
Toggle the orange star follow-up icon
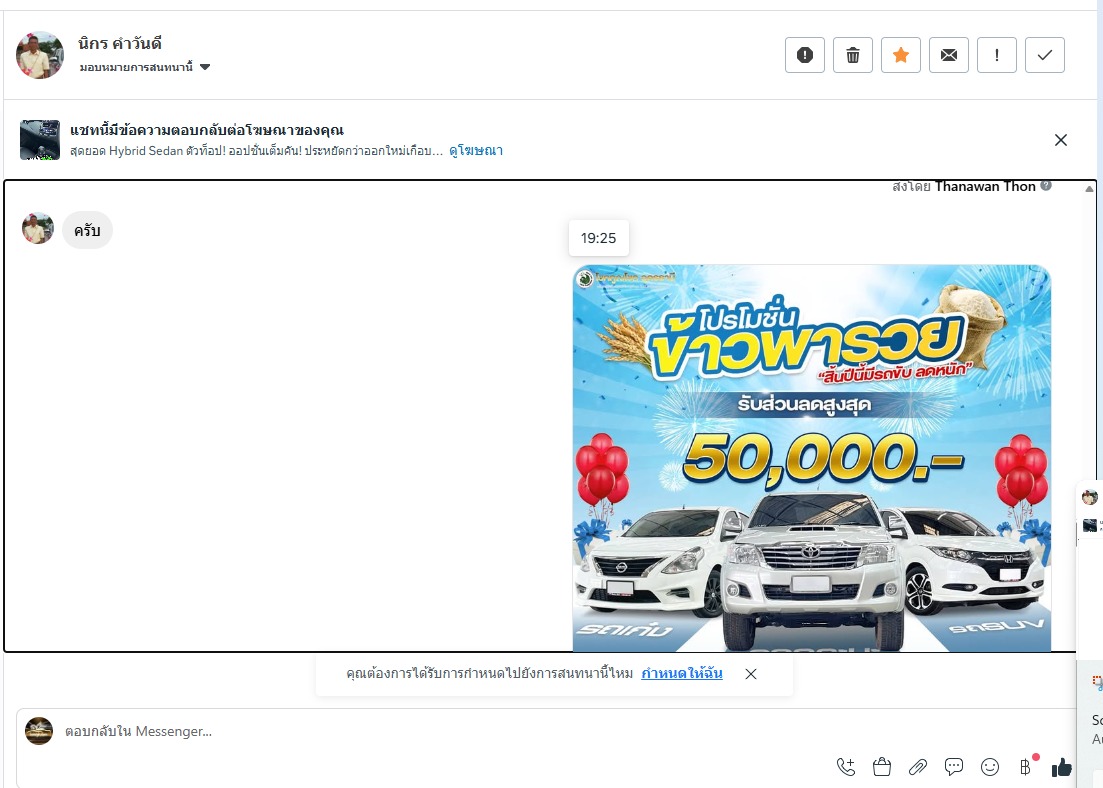(900, 55)
